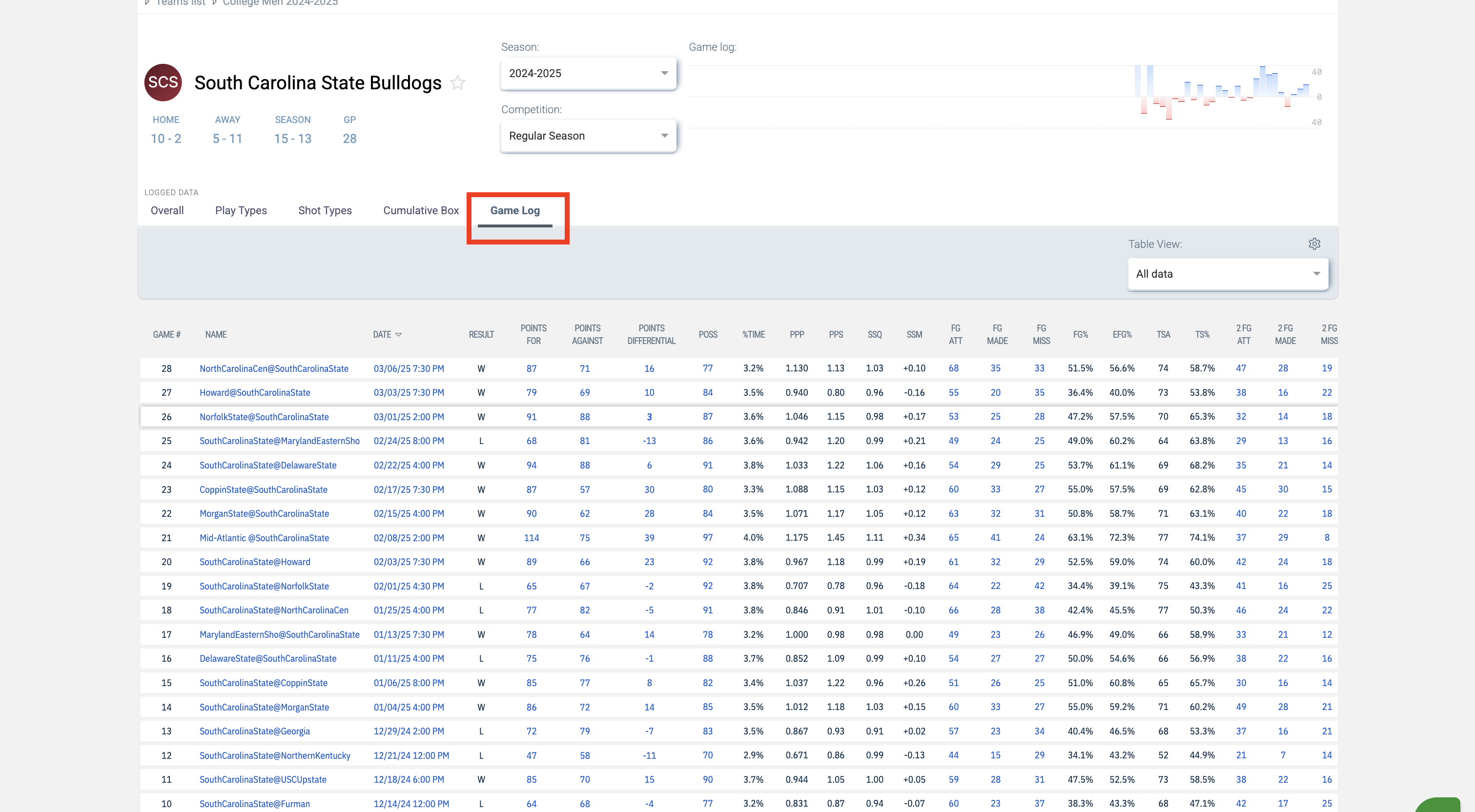Open the table settings gear icon

pyautogui.click(x=1314, y=244)
